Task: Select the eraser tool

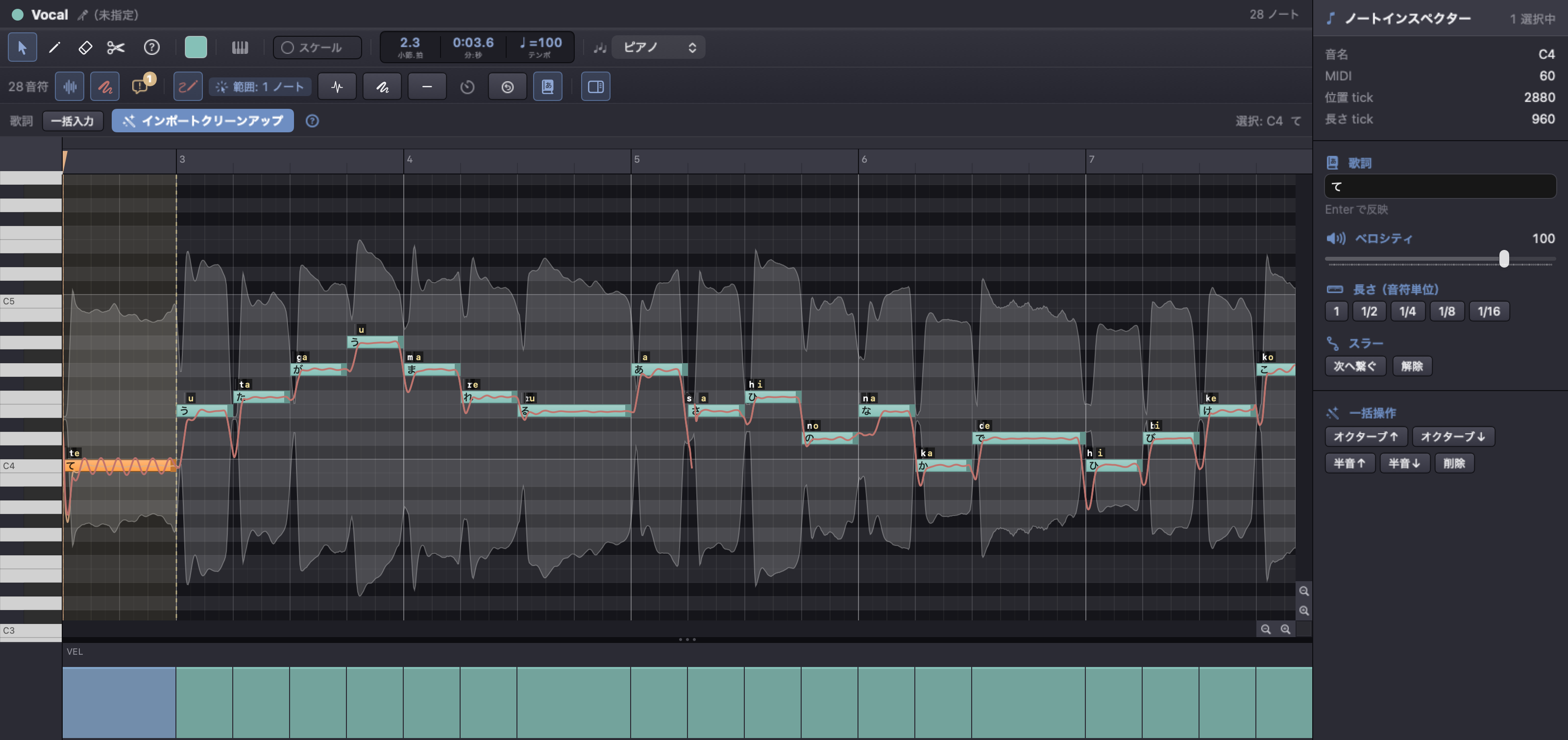Action: click(x=85, y=48)
